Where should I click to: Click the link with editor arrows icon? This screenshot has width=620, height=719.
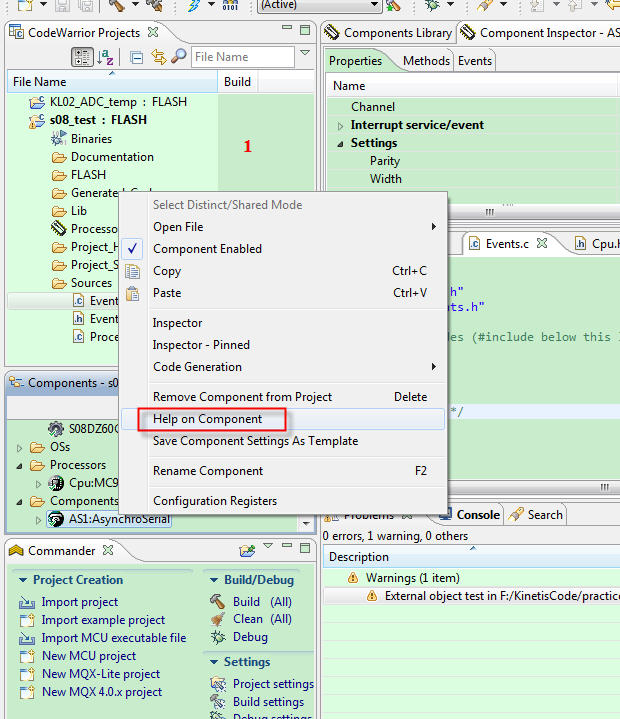(158, 57)
